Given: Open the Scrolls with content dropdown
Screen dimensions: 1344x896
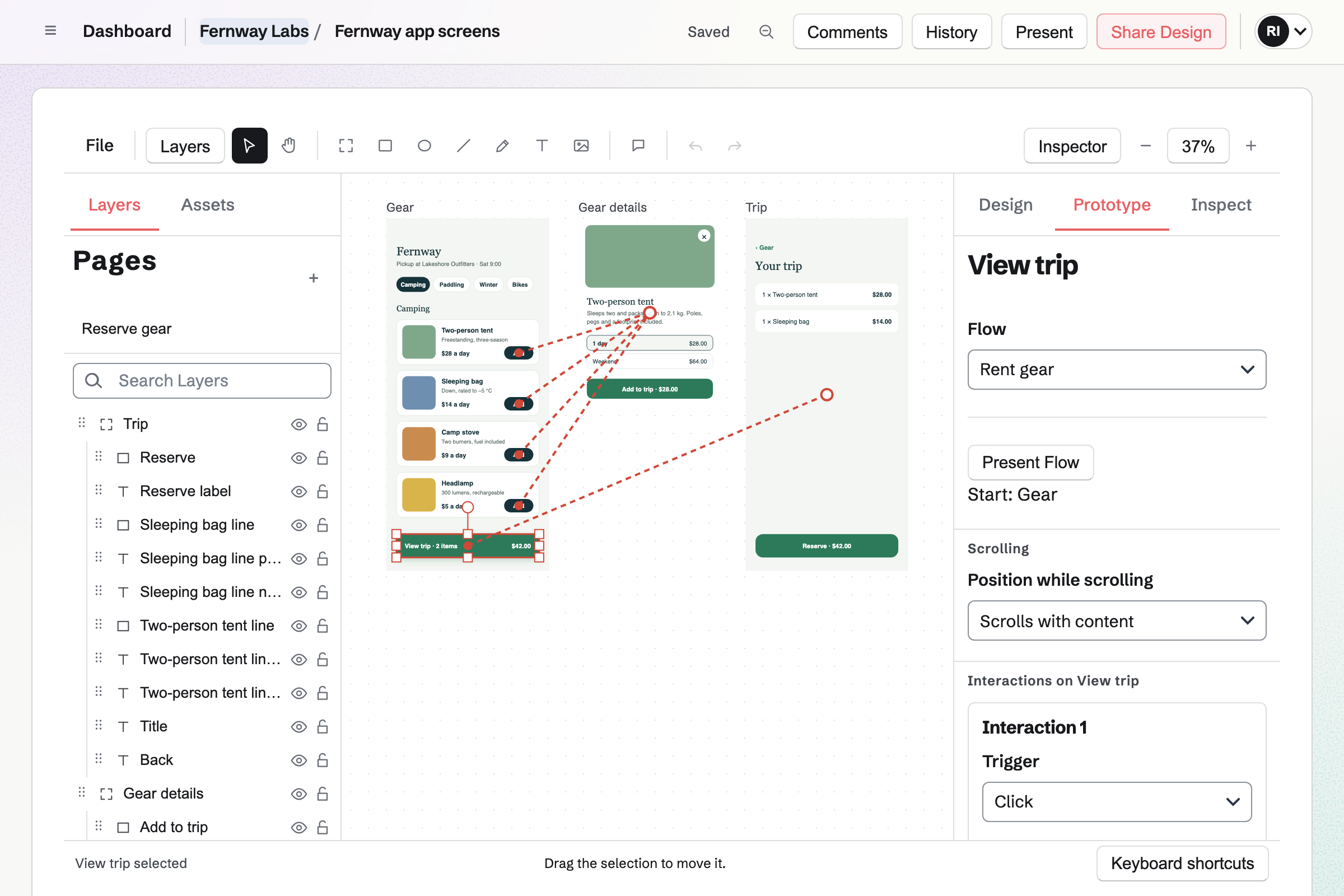Looking at the screenshot, I should pos(1117,620).
